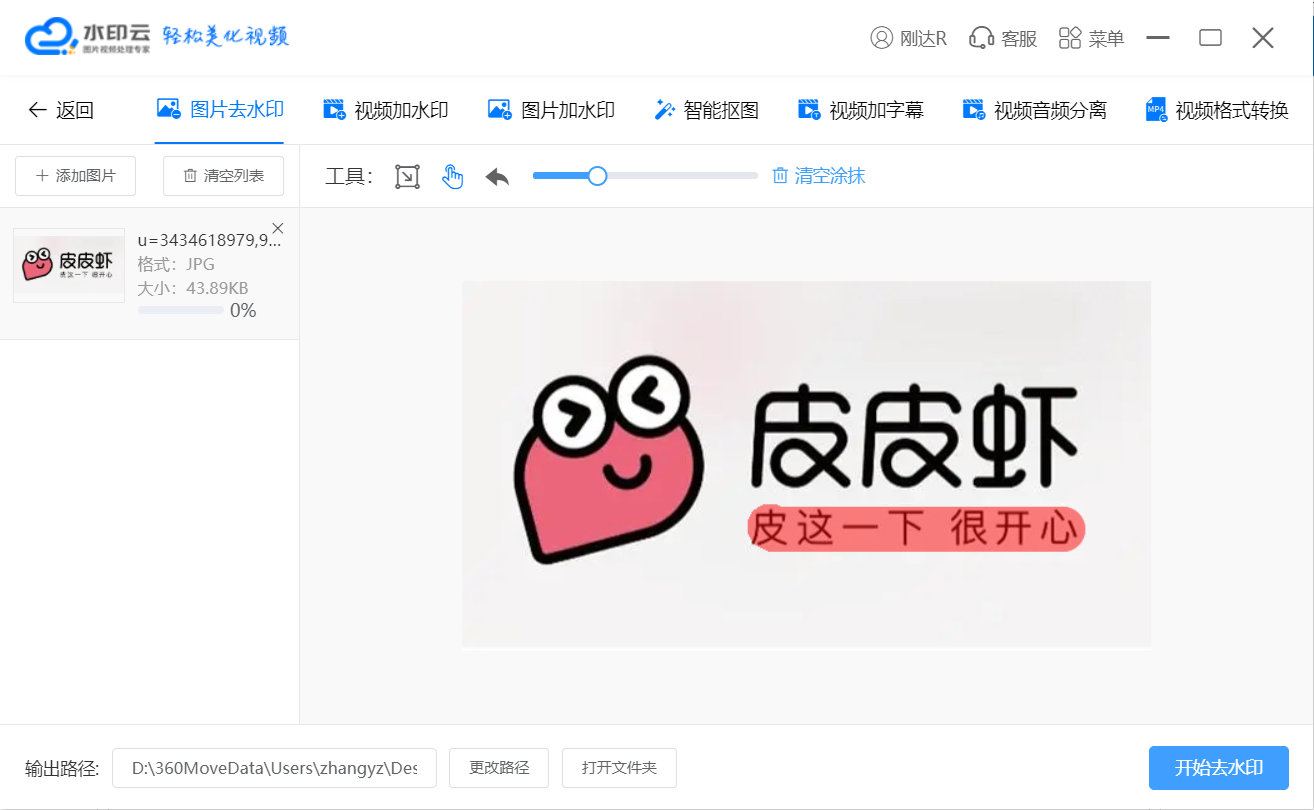The image size is (1314, 810).
Task: Click the brush size slider handle
Action: pos(597,176)
